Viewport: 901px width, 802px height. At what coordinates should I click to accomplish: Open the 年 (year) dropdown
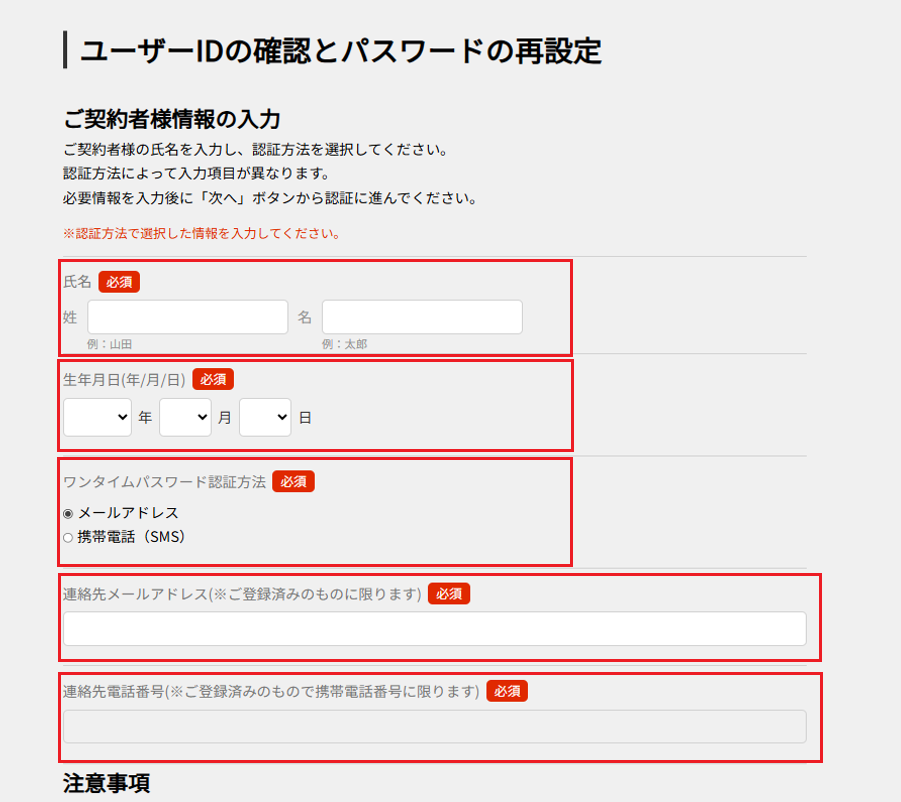pyautogui.click(x=96, y=417)
